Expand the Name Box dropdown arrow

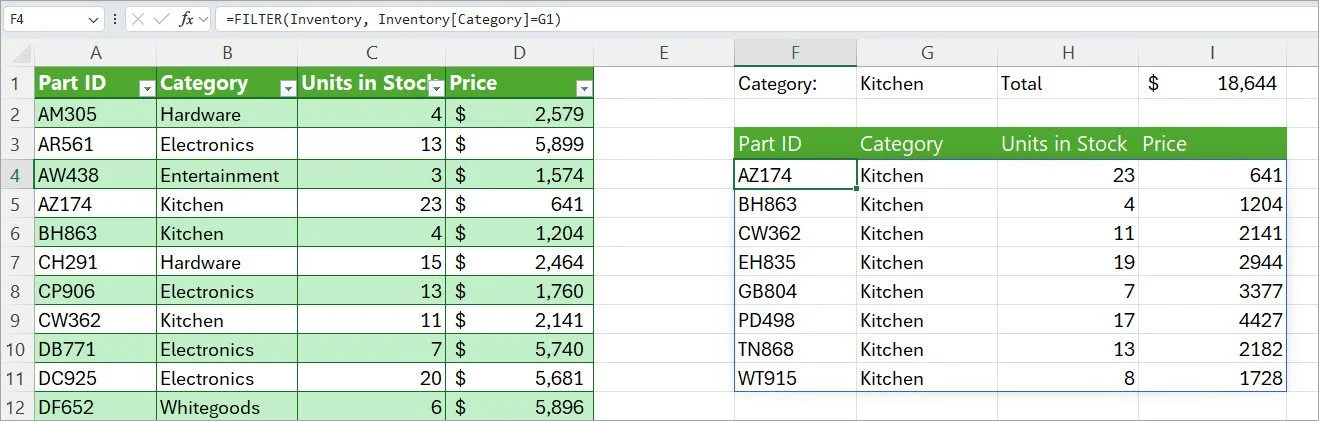click(x=93, y=19)
